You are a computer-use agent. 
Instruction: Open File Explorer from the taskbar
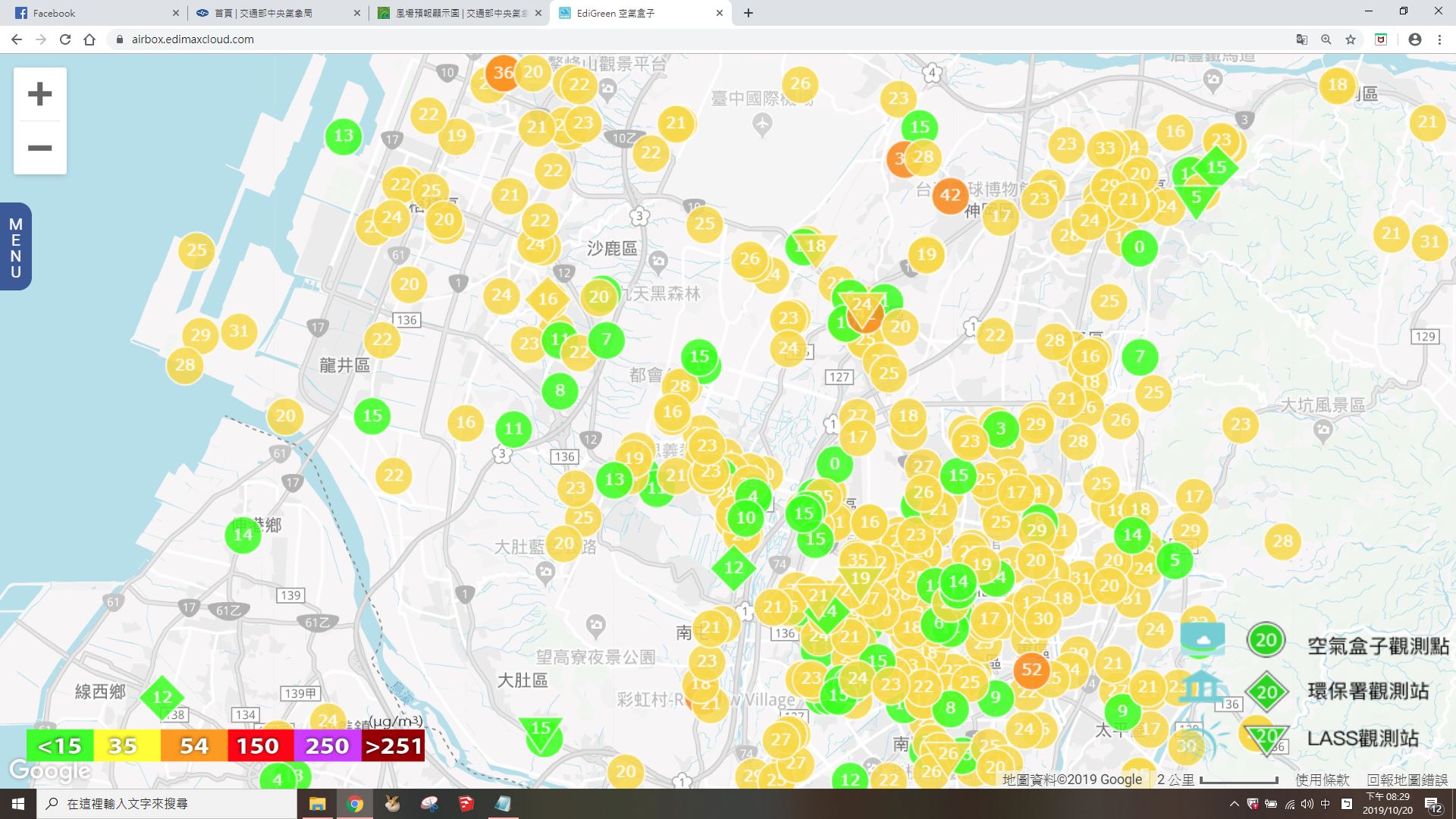(317, 804)
